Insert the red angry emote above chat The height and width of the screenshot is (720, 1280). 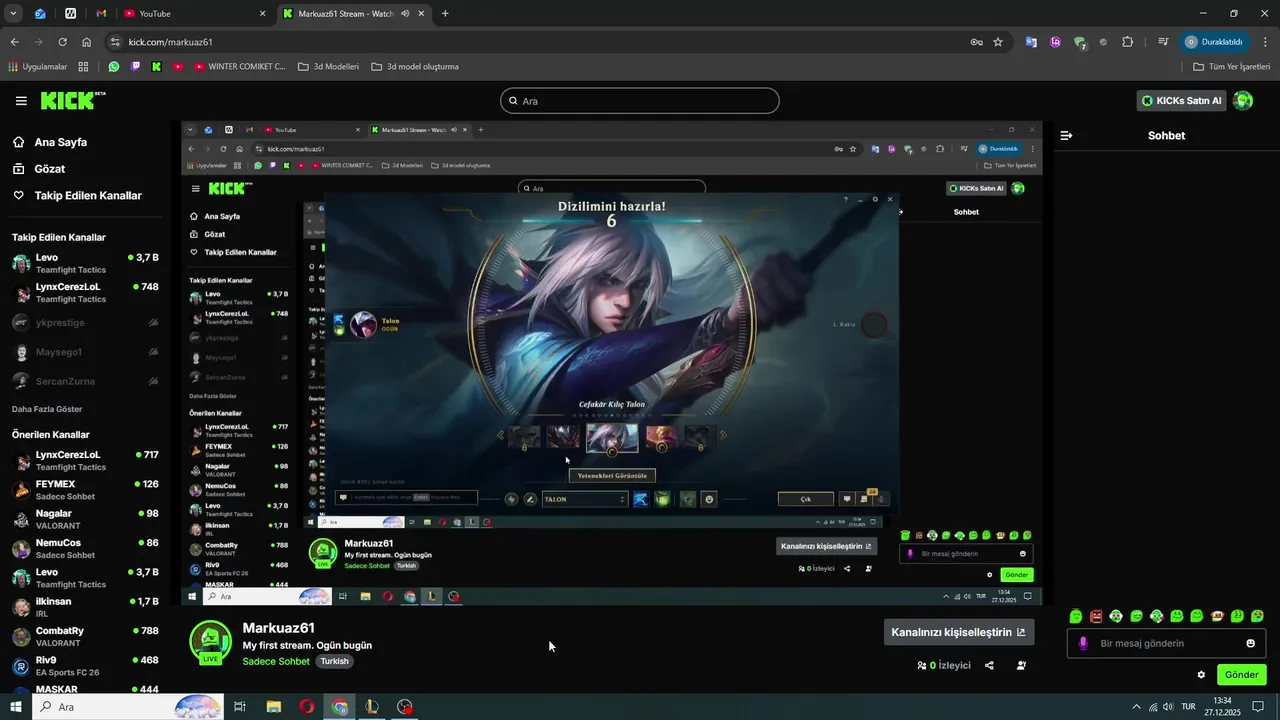pos(1096,616)
